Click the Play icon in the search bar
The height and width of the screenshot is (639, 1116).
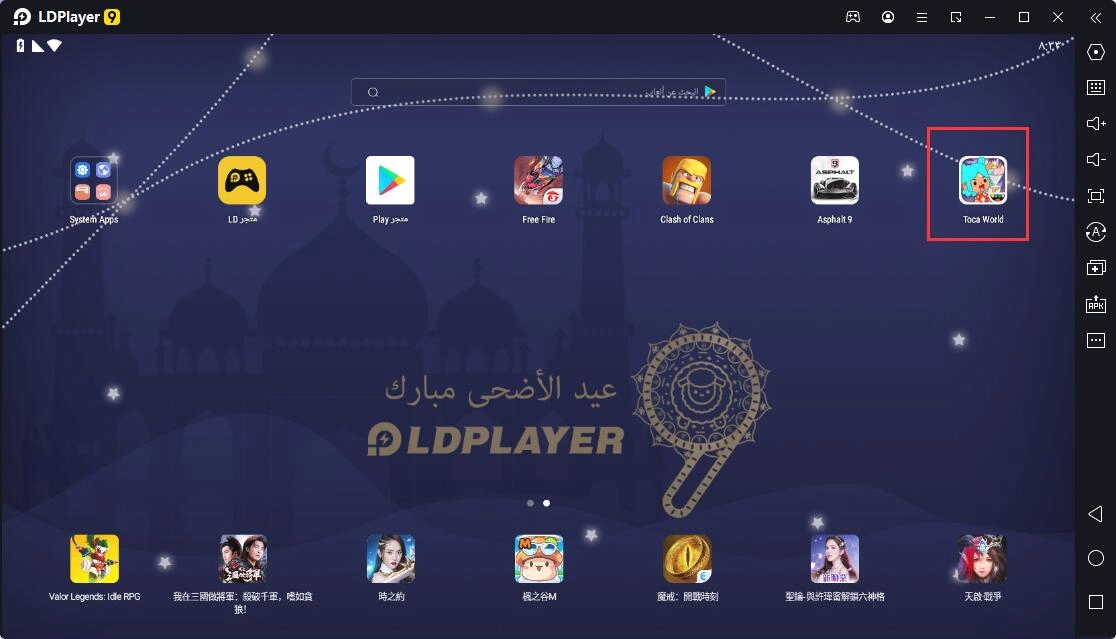click(710, 92)
